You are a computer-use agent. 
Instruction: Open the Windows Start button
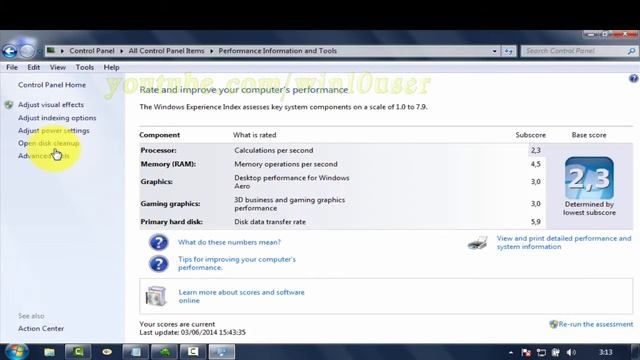16,352
